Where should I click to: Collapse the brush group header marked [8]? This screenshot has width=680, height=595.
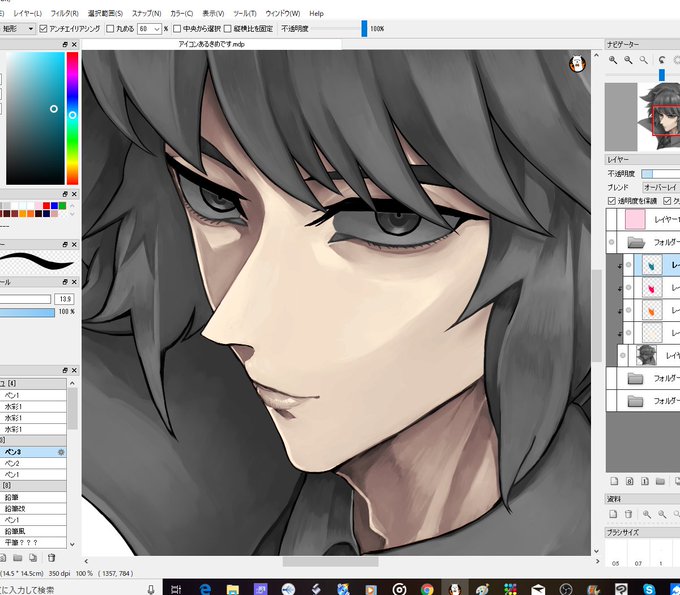click(x=33, y=486)
